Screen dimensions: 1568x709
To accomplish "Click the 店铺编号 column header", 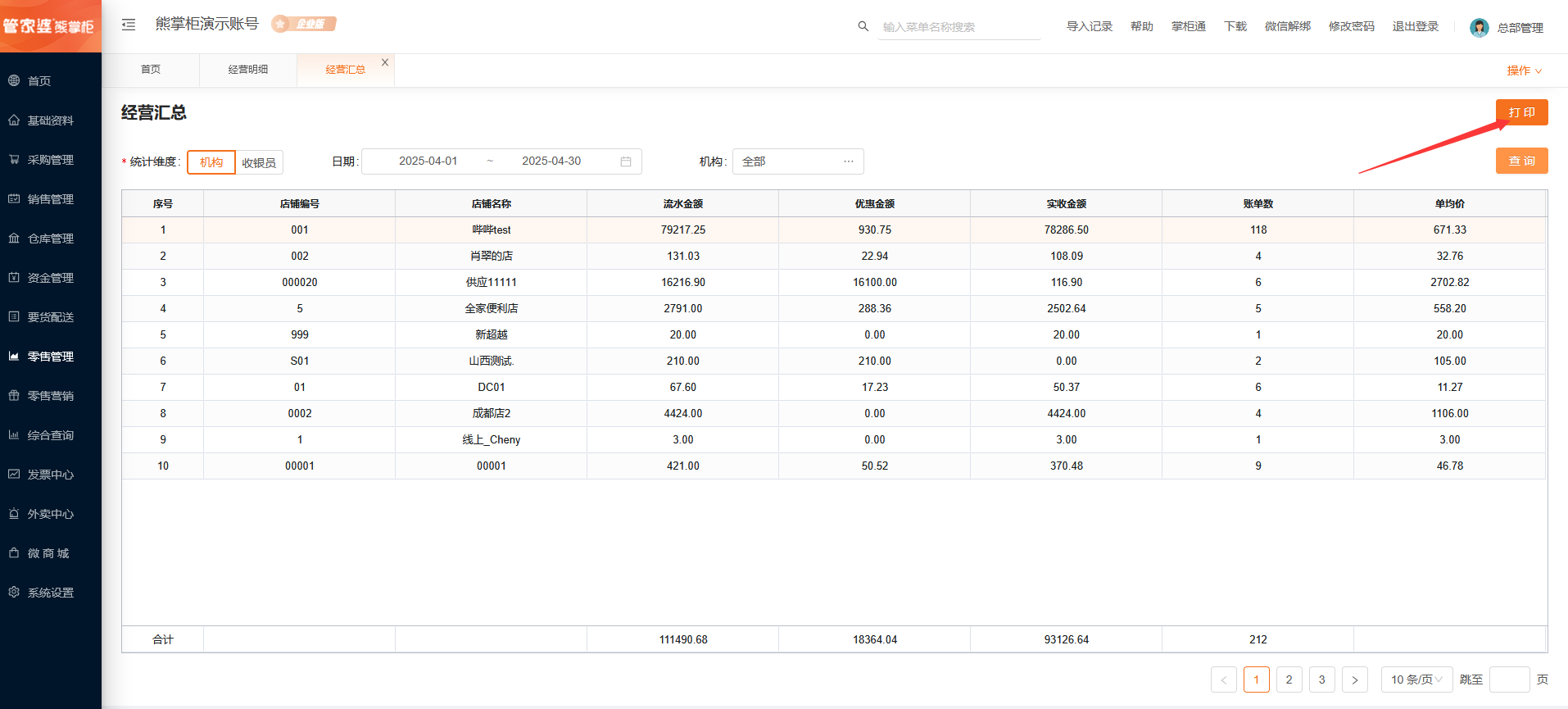I will coord(300,204).
